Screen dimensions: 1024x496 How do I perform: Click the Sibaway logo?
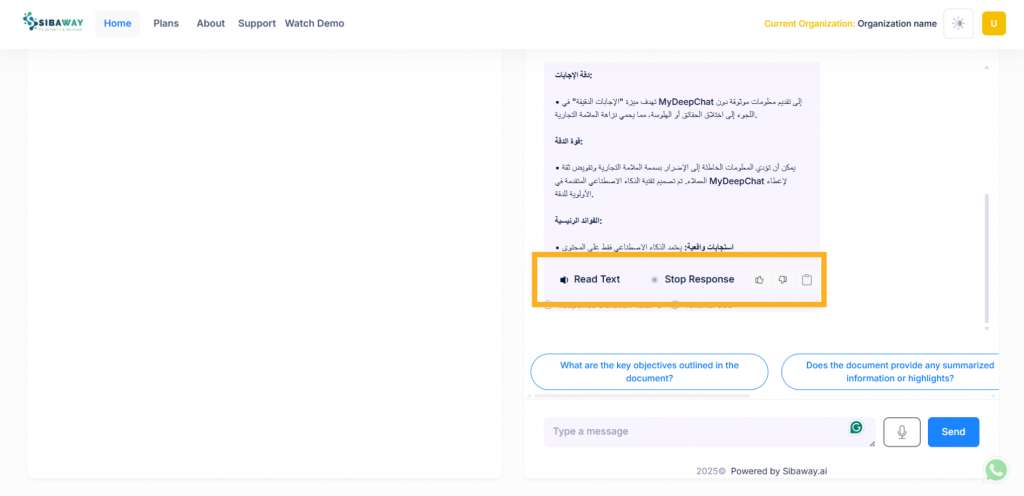click(x=53, y=23)
